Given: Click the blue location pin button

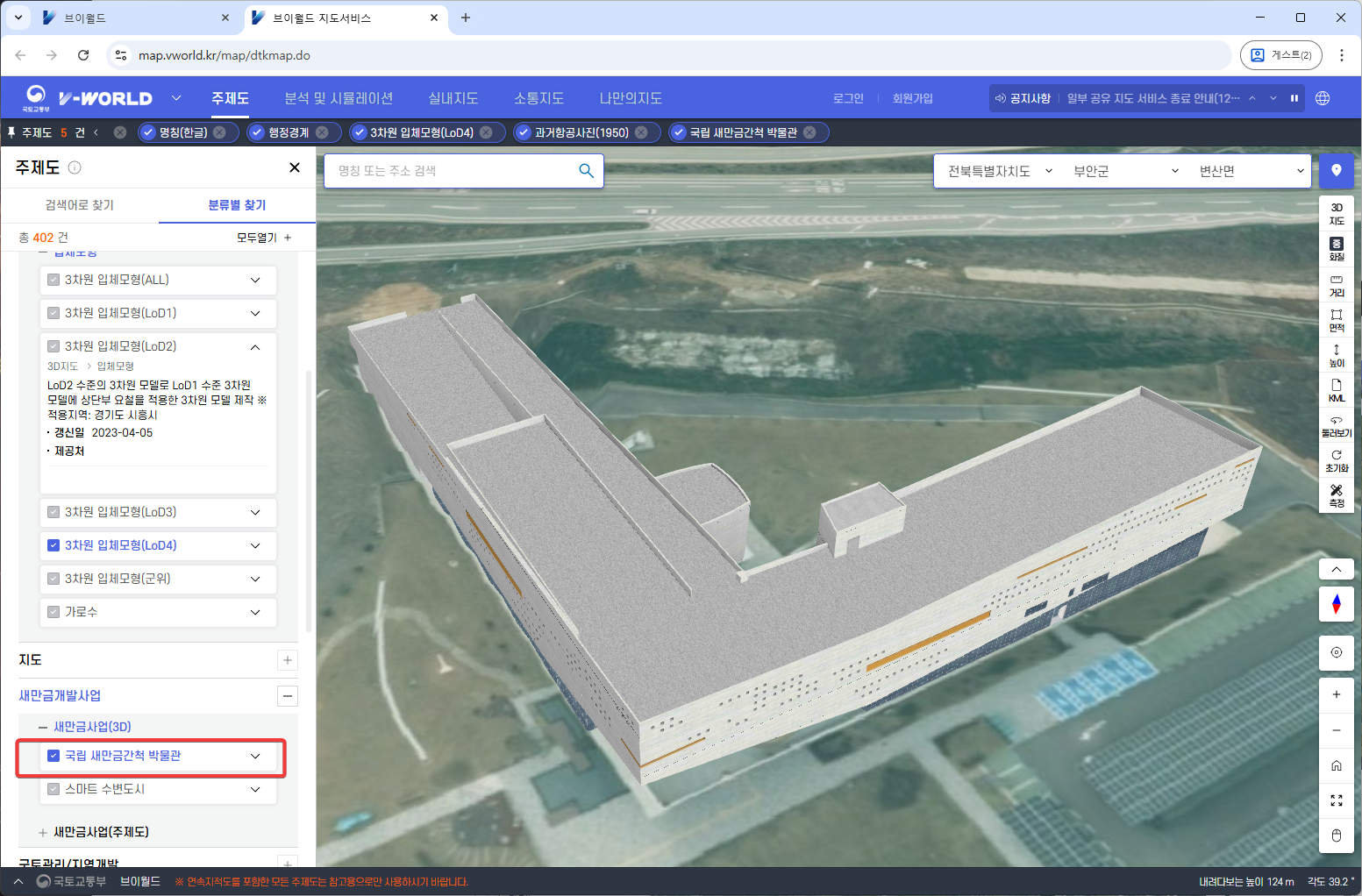Looking at the screenshot, I should 1336,171.
